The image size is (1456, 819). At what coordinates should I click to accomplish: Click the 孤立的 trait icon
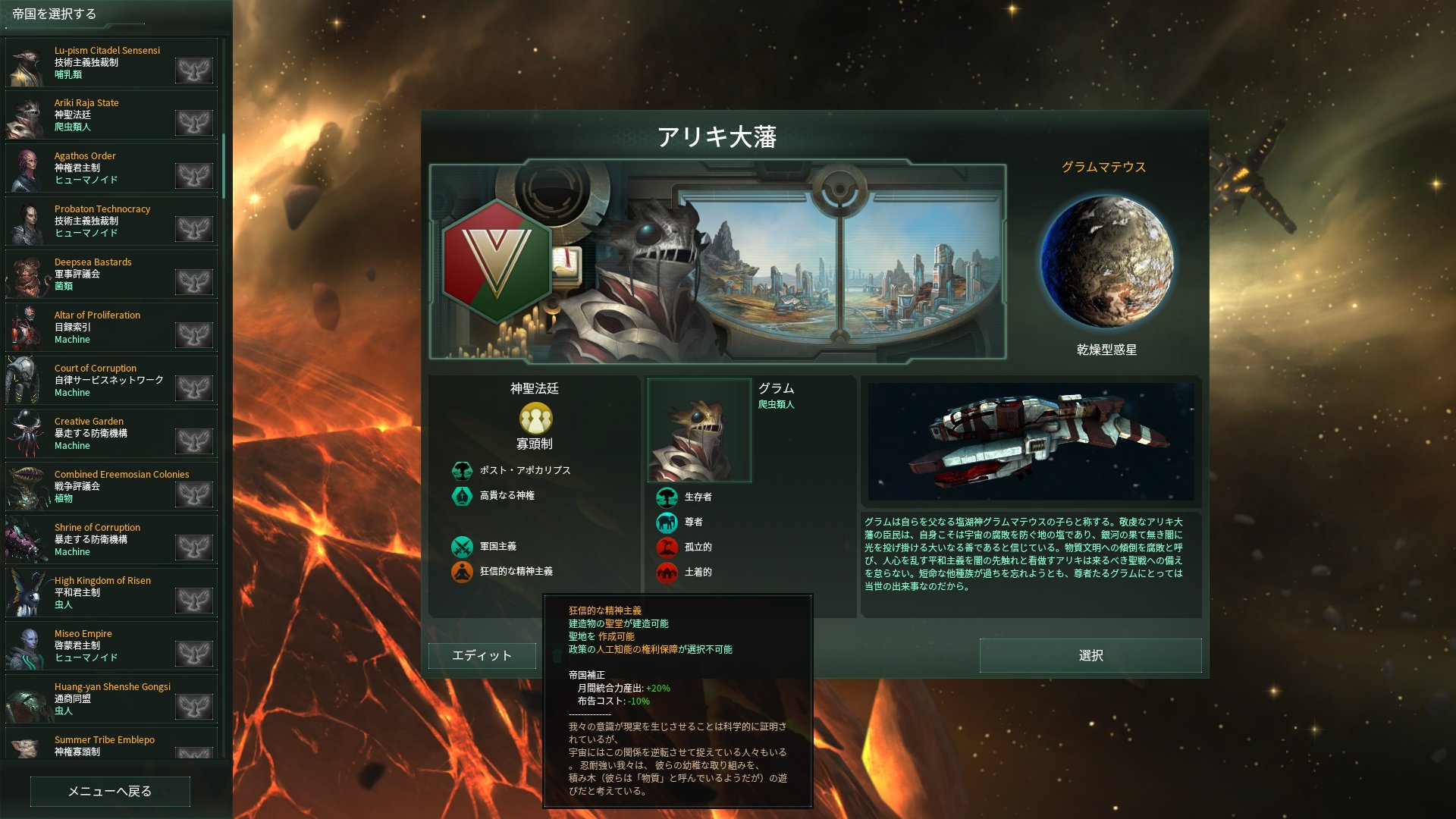[x=667, y=548]
